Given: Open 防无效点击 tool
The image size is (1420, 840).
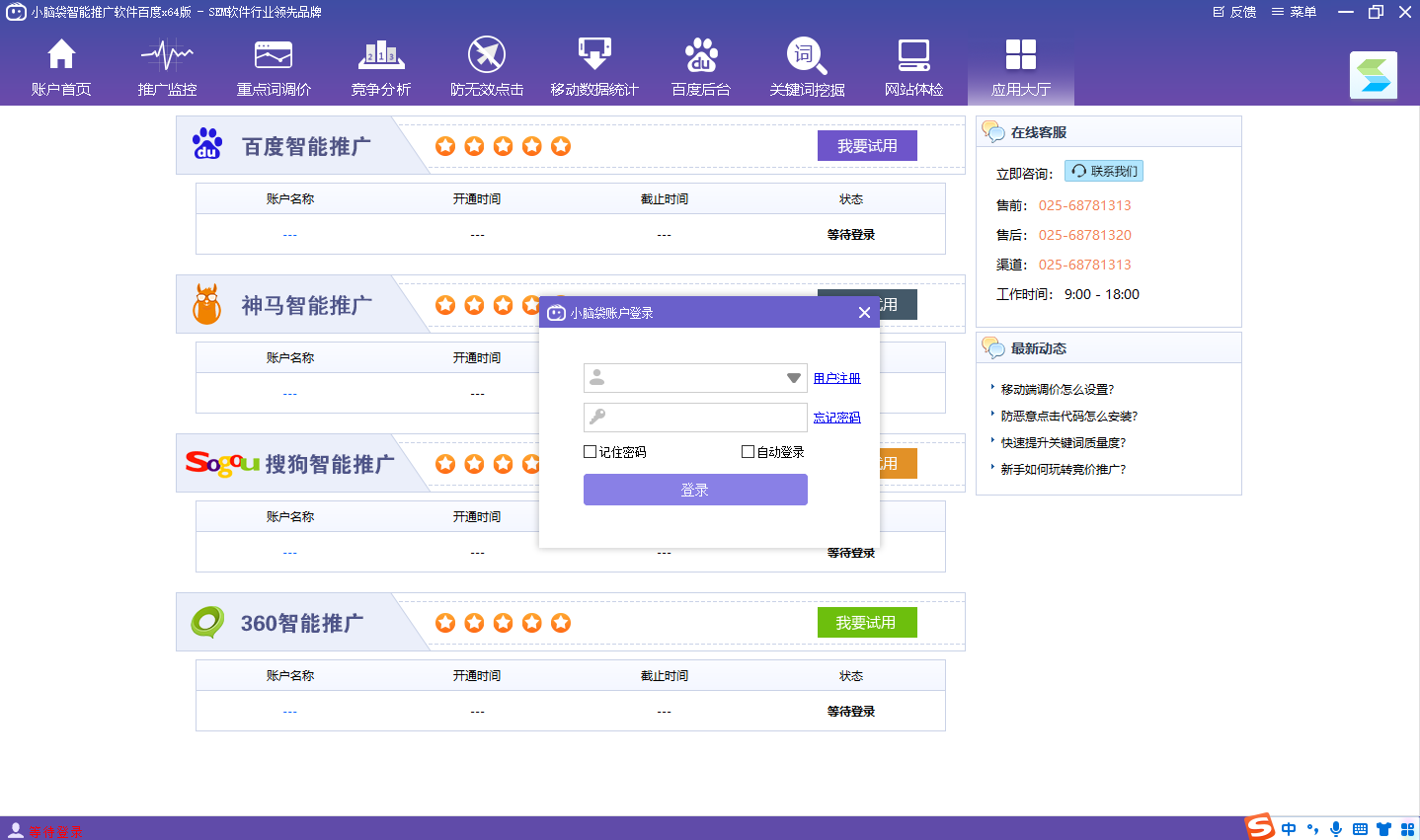Looking at the screenshot, I should coord(487,68).
